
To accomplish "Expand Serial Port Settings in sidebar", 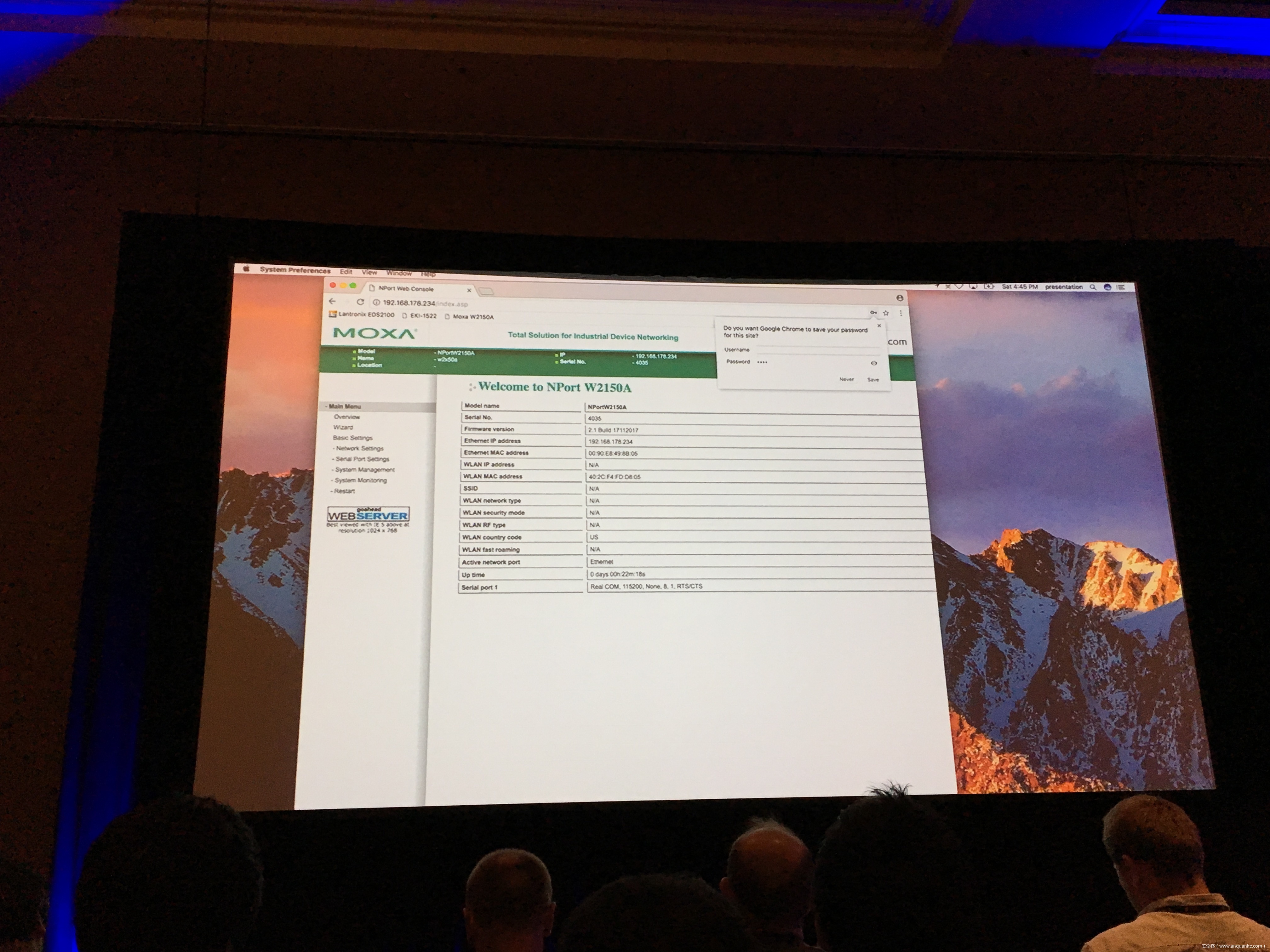I will click(x=362, y=459).
